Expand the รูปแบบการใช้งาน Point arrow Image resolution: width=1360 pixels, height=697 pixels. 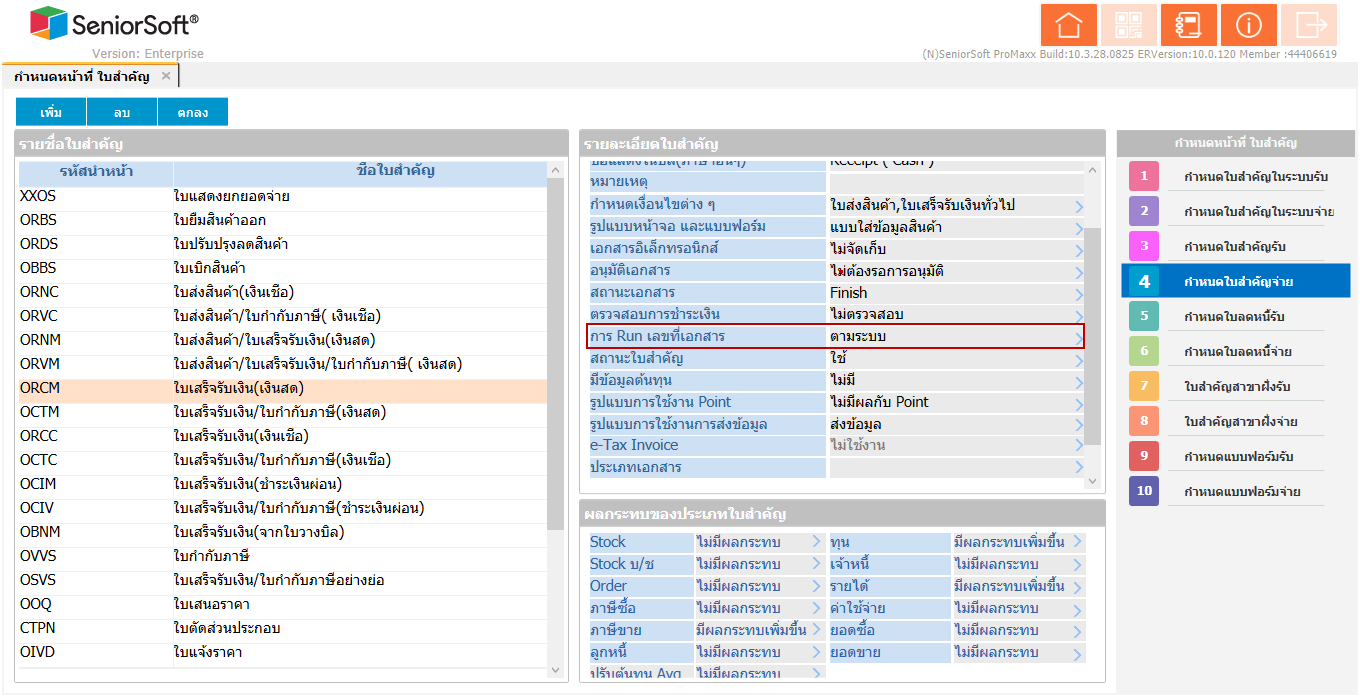(x=1079, y=403)
